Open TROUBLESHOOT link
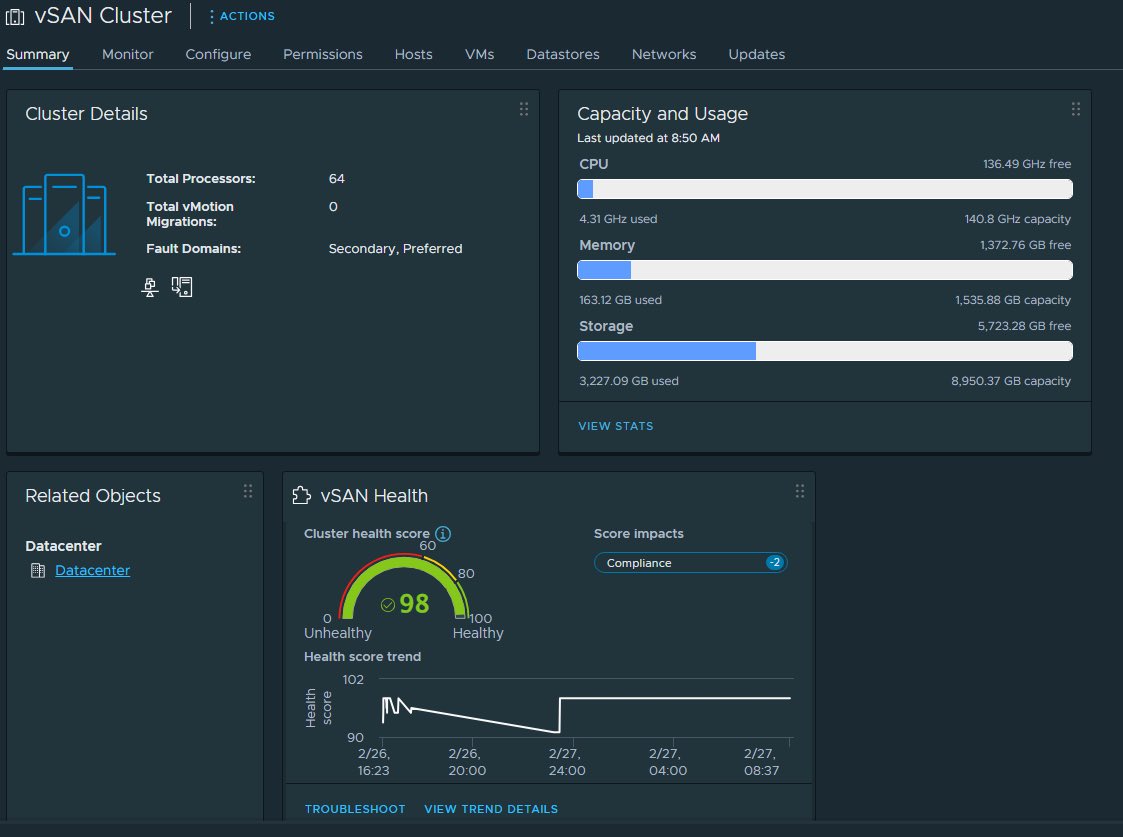 tap(355, 809)
